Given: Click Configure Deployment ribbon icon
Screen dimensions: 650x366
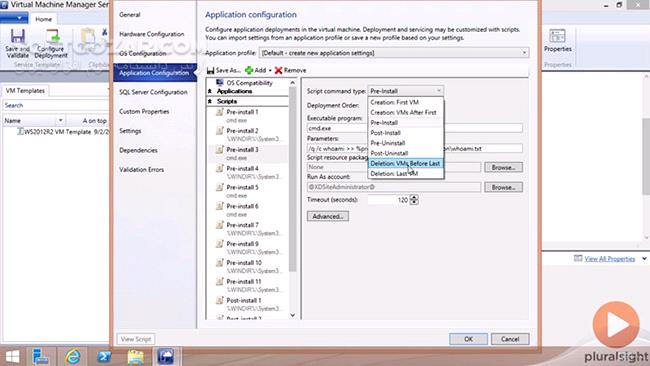Looking at the screenshot, I should click(x=53, y=36).
